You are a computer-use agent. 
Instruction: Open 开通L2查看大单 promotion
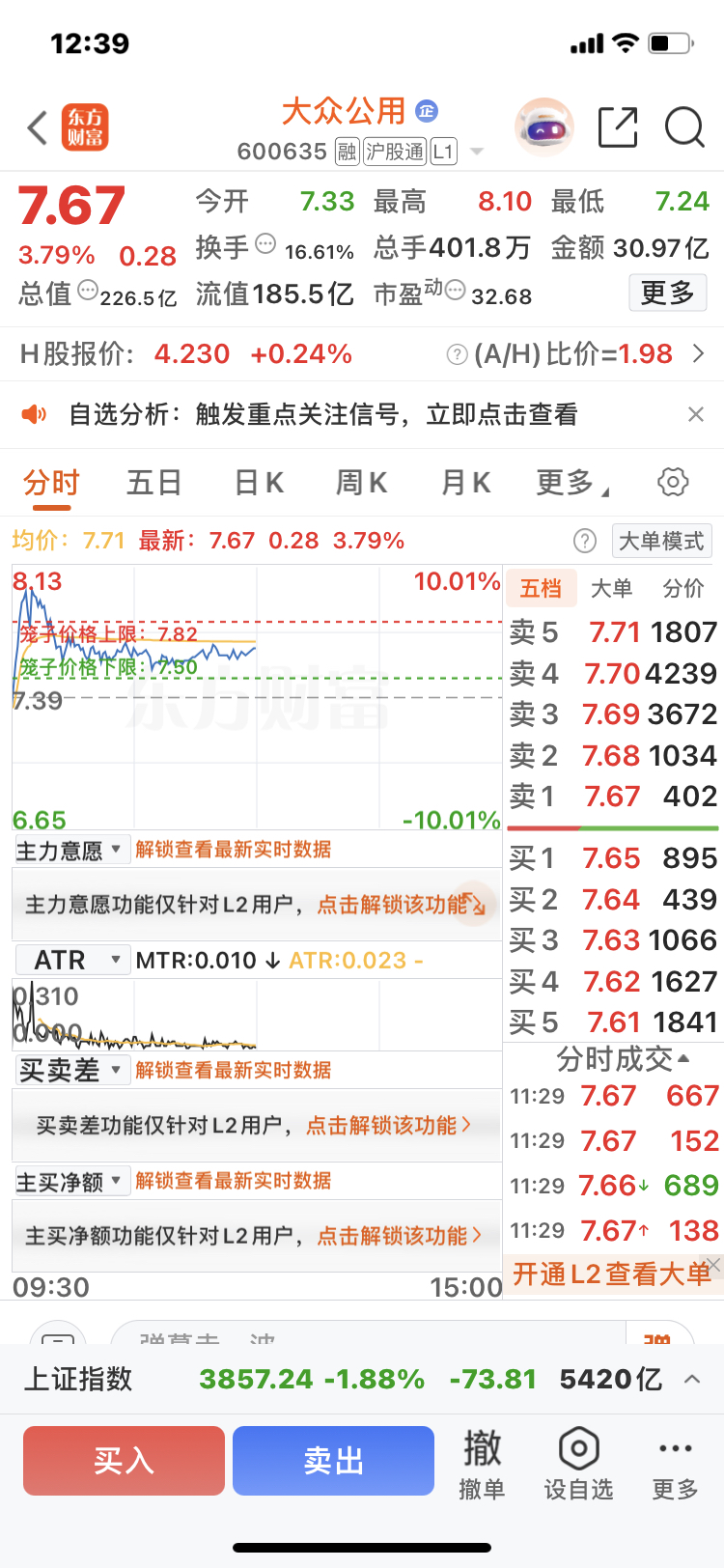click(610, 1275)
